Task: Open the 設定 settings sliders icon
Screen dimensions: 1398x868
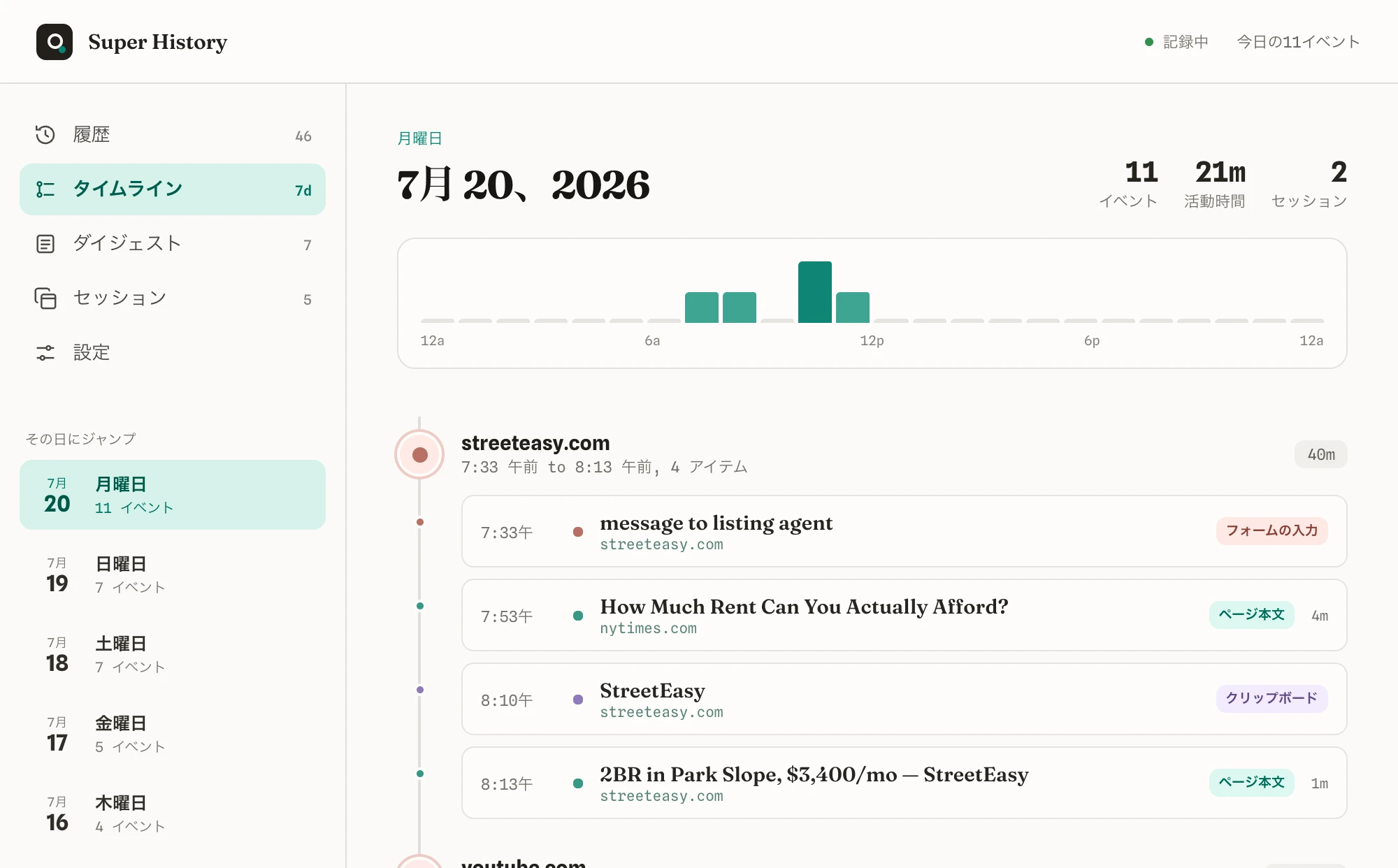Action: pos(45,353)
